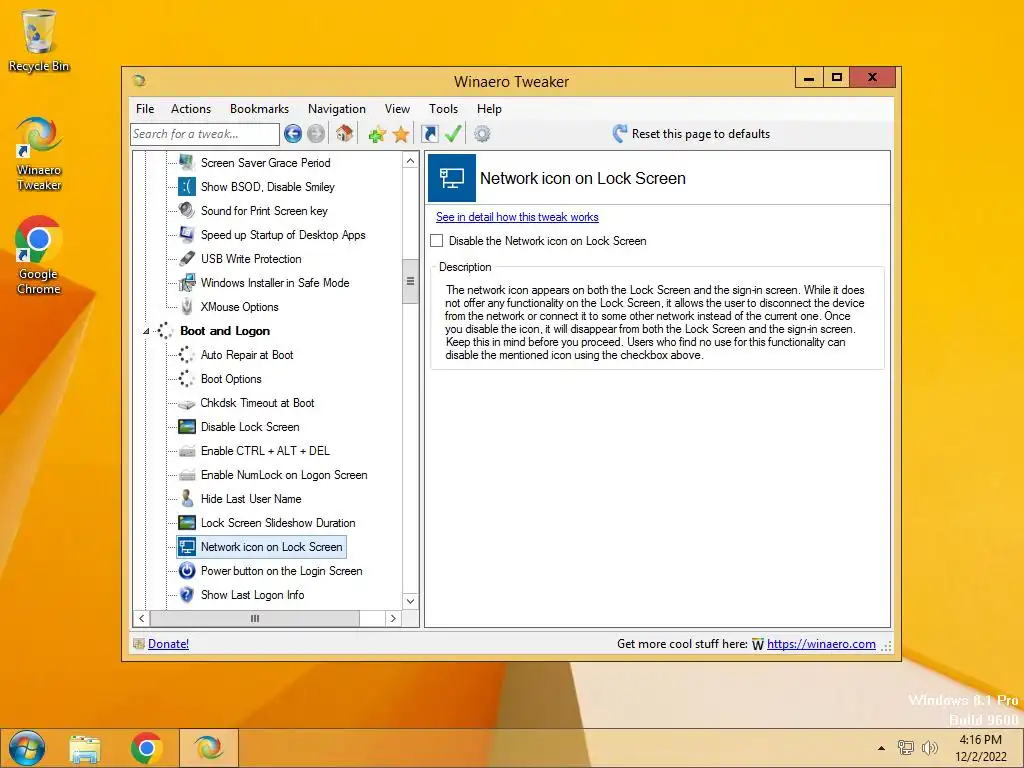Image resolution: width=1024 pixels, height=768 pixels.
Task: Click the large Network icon in page header
Action: click(x=452, y=178)
